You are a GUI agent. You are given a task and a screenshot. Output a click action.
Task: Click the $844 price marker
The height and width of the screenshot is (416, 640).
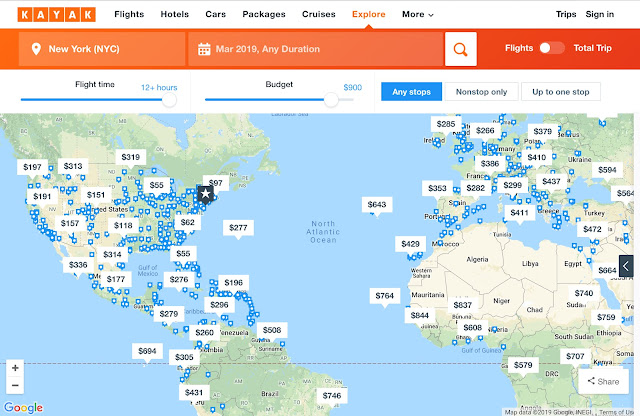point(420,315)
